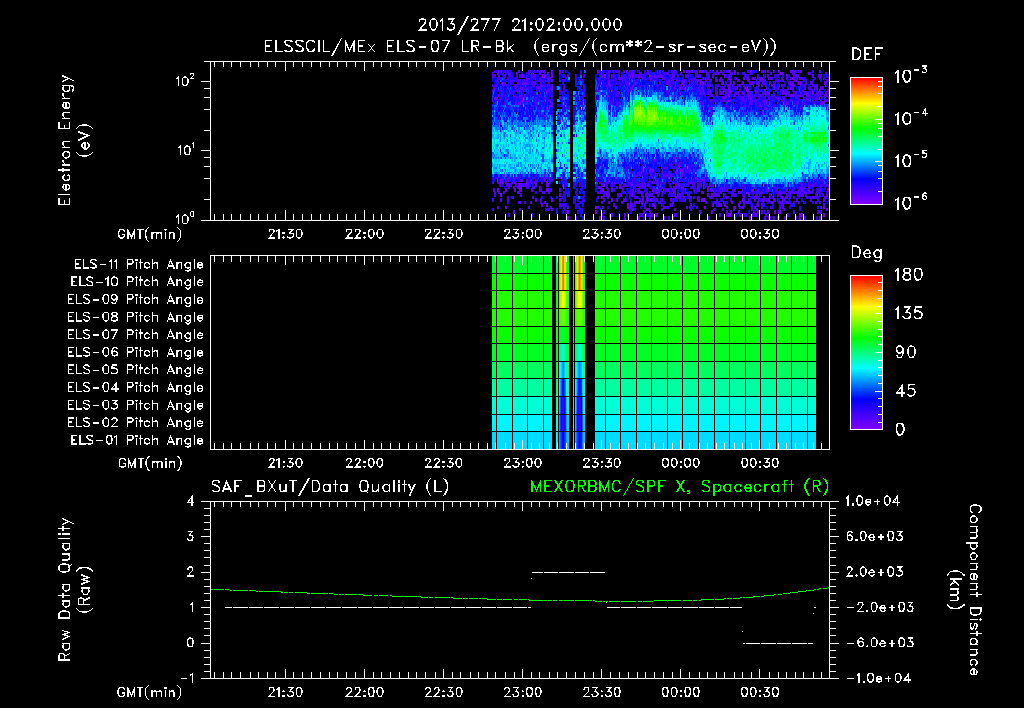Click the ELS-03 Pitch Angle row label
Image resolution: width=1024 pixels, height=708 pixels.
(x=136, y=406)
